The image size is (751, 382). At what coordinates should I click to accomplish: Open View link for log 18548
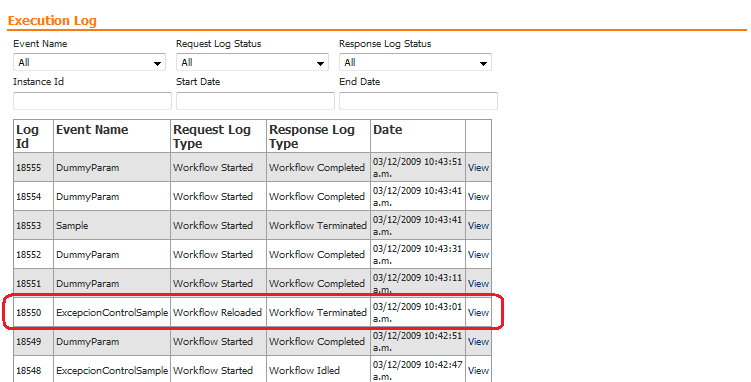478,371
